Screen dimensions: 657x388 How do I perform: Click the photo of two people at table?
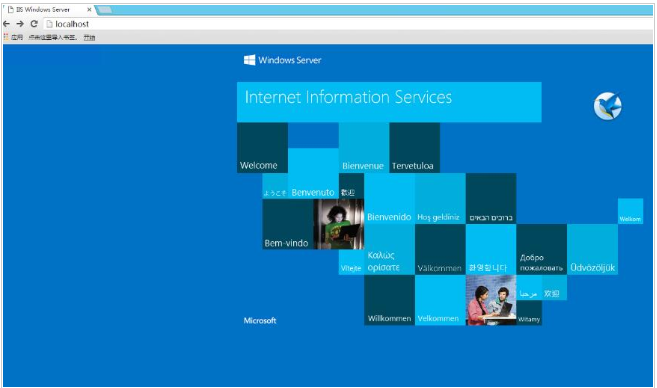click(x=491, y=300)
